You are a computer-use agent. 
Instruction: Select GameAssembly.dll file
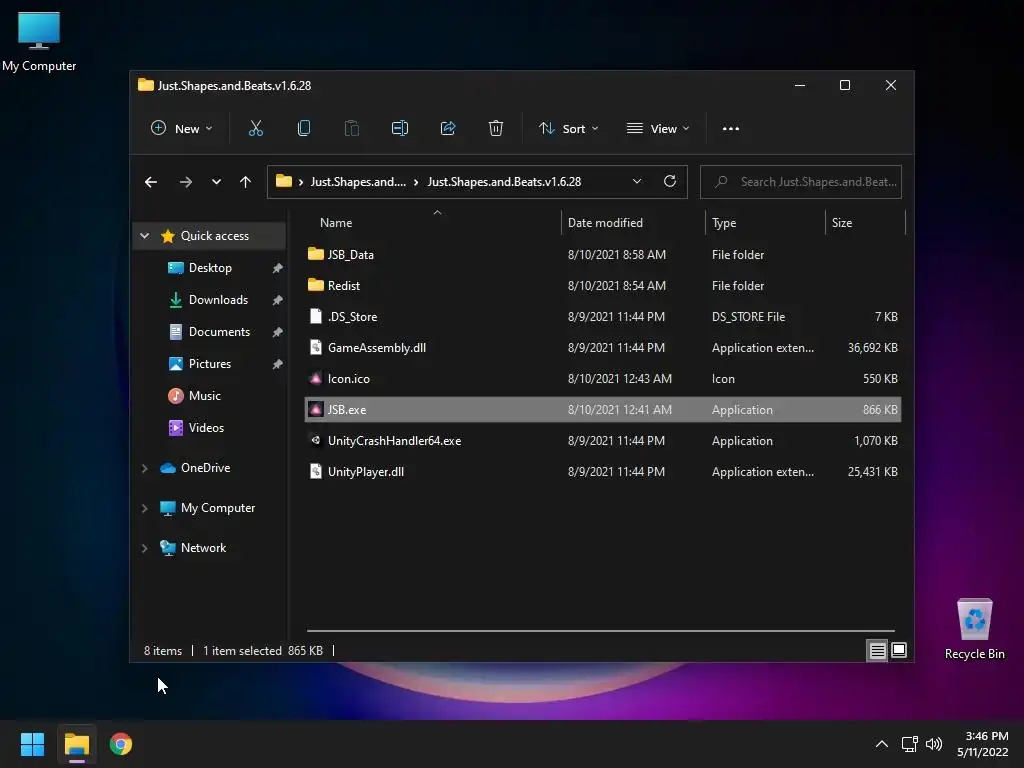point(603,347)
